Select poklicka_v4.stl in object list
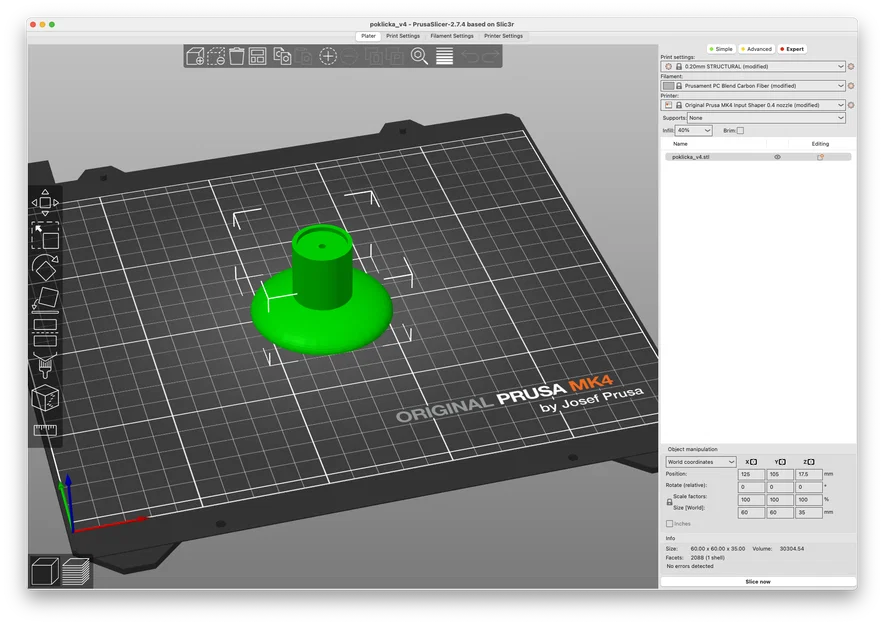This screenshot has width=884, height=625. click(x=758, y=157)
